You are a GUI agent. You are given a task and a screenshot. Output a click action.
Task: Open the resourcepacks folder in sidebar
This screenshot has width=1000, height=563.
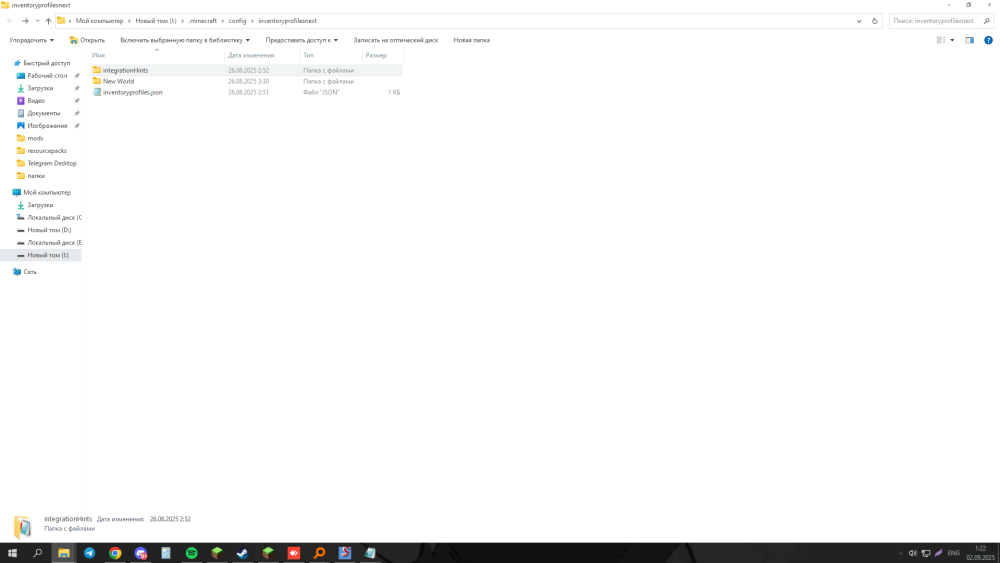(47, 150)
